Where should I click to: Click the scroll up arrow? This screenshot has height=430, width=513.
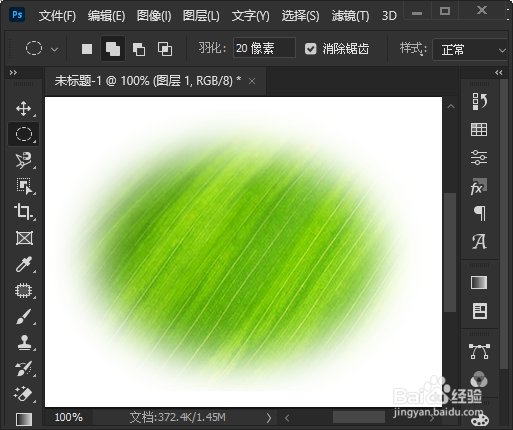pyautogui.click(x=451, y=106)
